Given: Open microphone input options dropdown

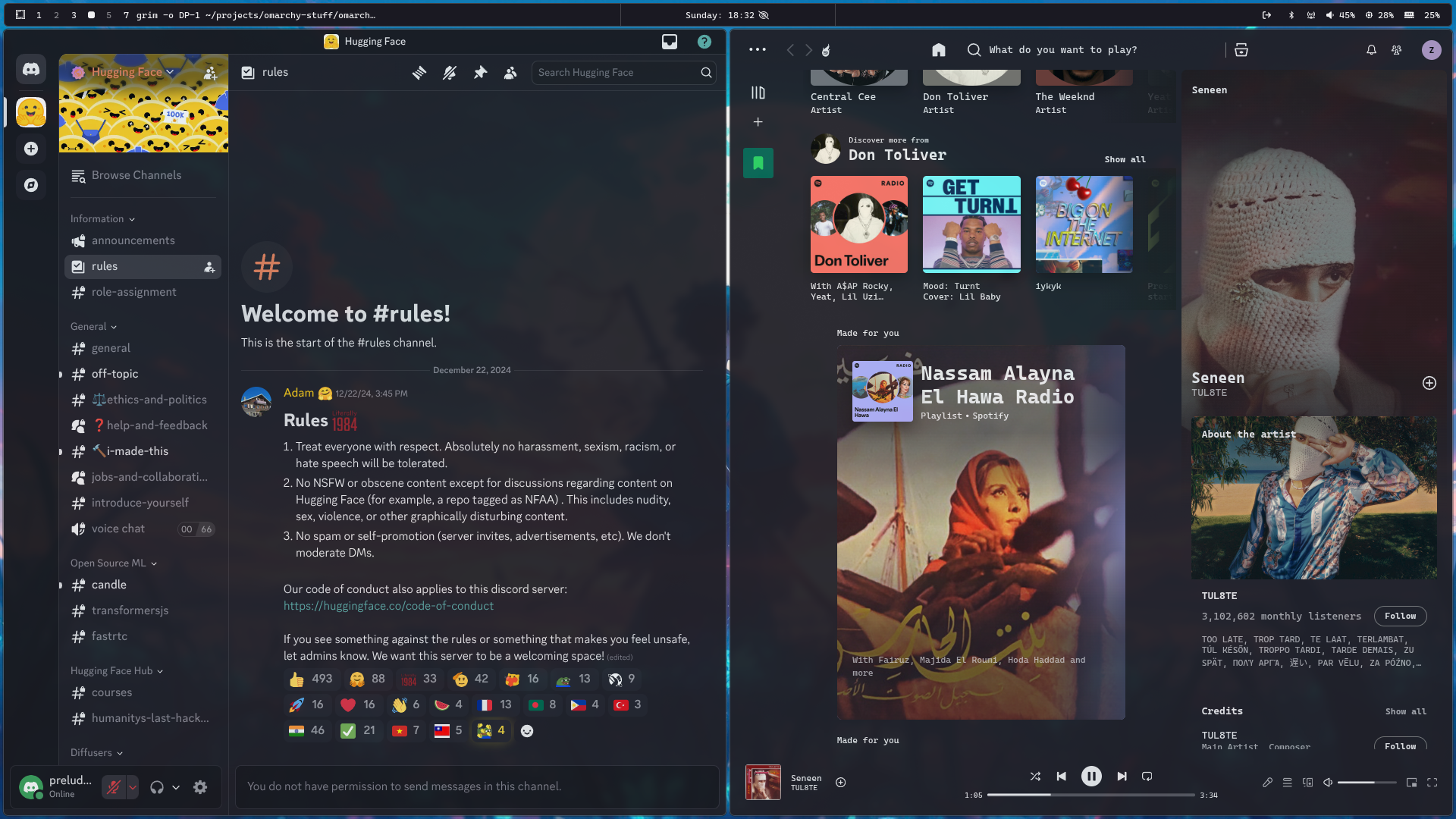Looking at the screenshot, I should click(x=133, y=787).
